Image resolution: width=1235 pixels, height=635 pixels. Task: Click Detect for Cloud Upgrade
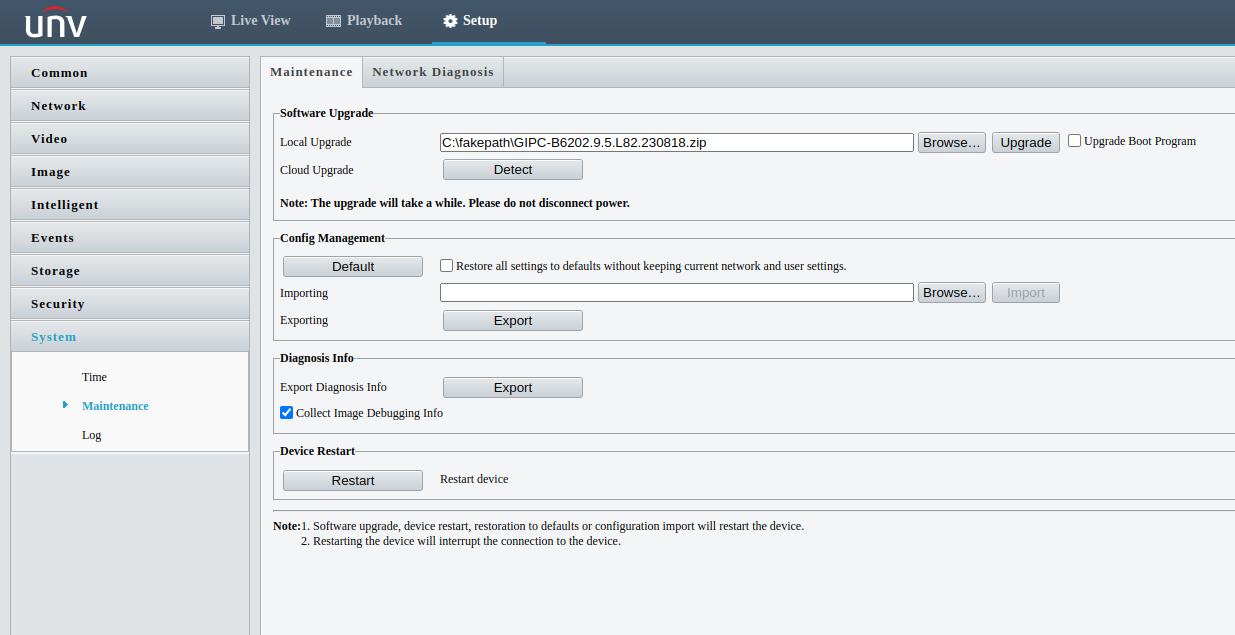point(512,170)
